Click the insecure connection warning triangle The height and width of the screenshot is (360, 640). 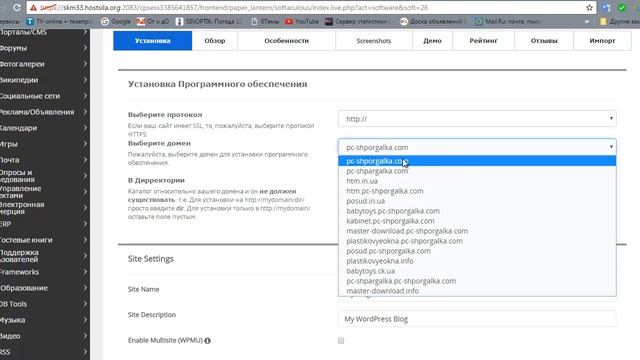click(x=33, y=8)
